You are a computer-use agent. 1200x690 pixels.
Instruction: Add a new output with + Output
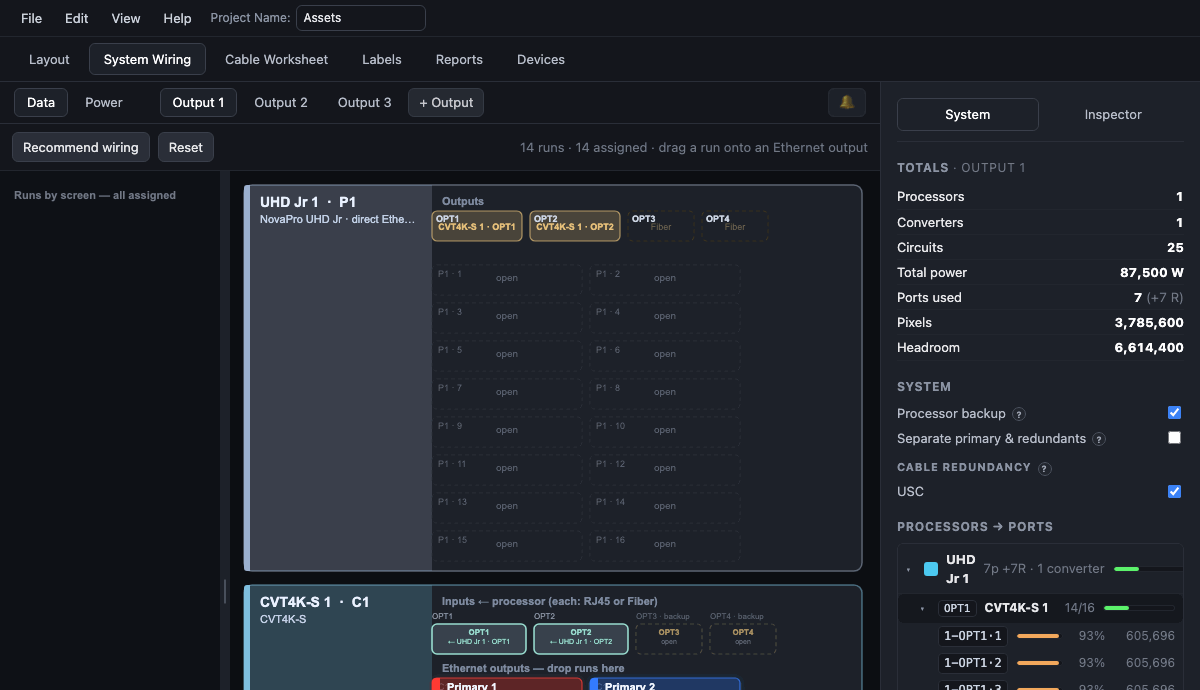coord(446,102)
